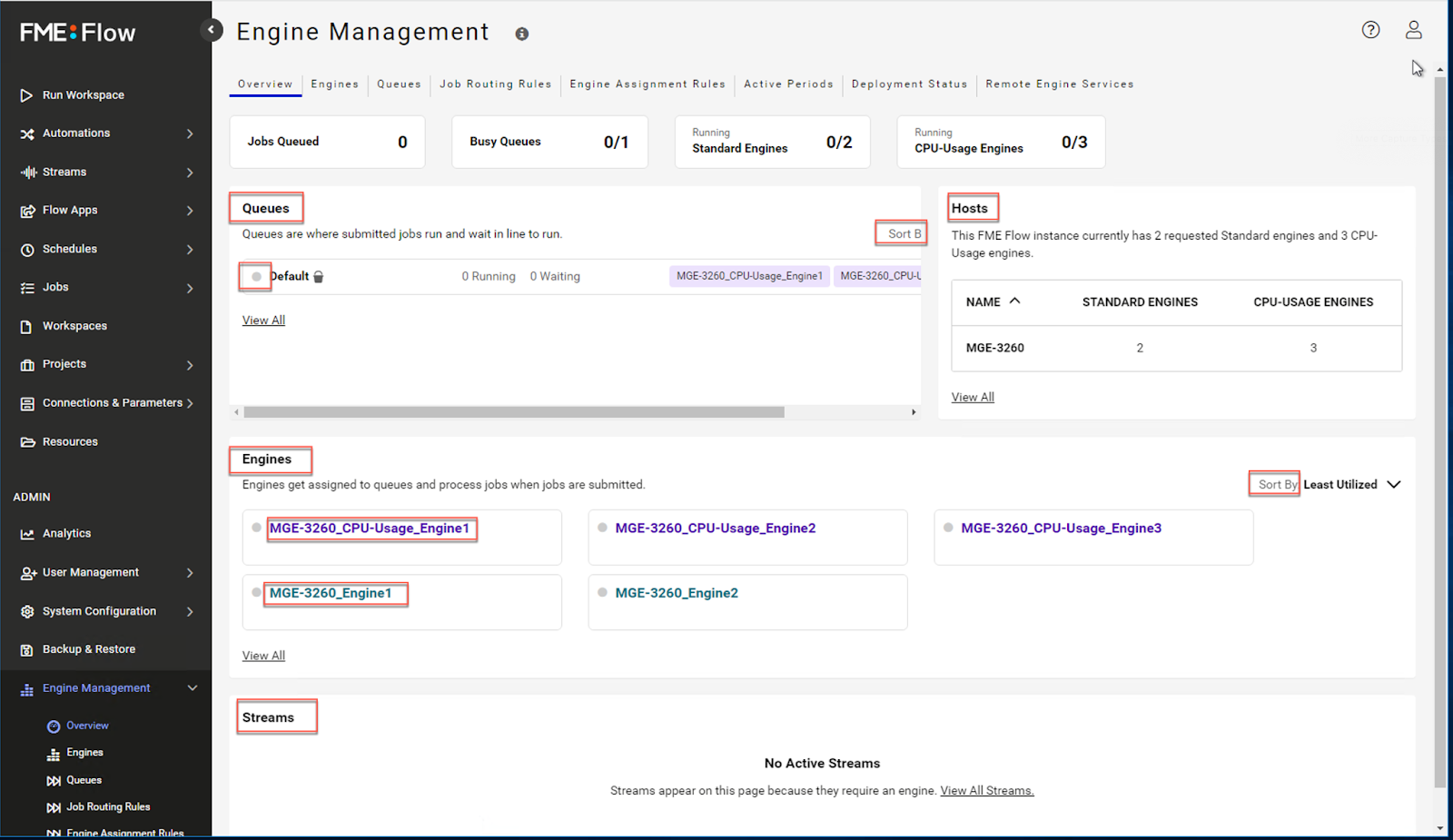Click View All under Hosts
The height and width of the screenshot is (840, 1453).
point(973,398)
